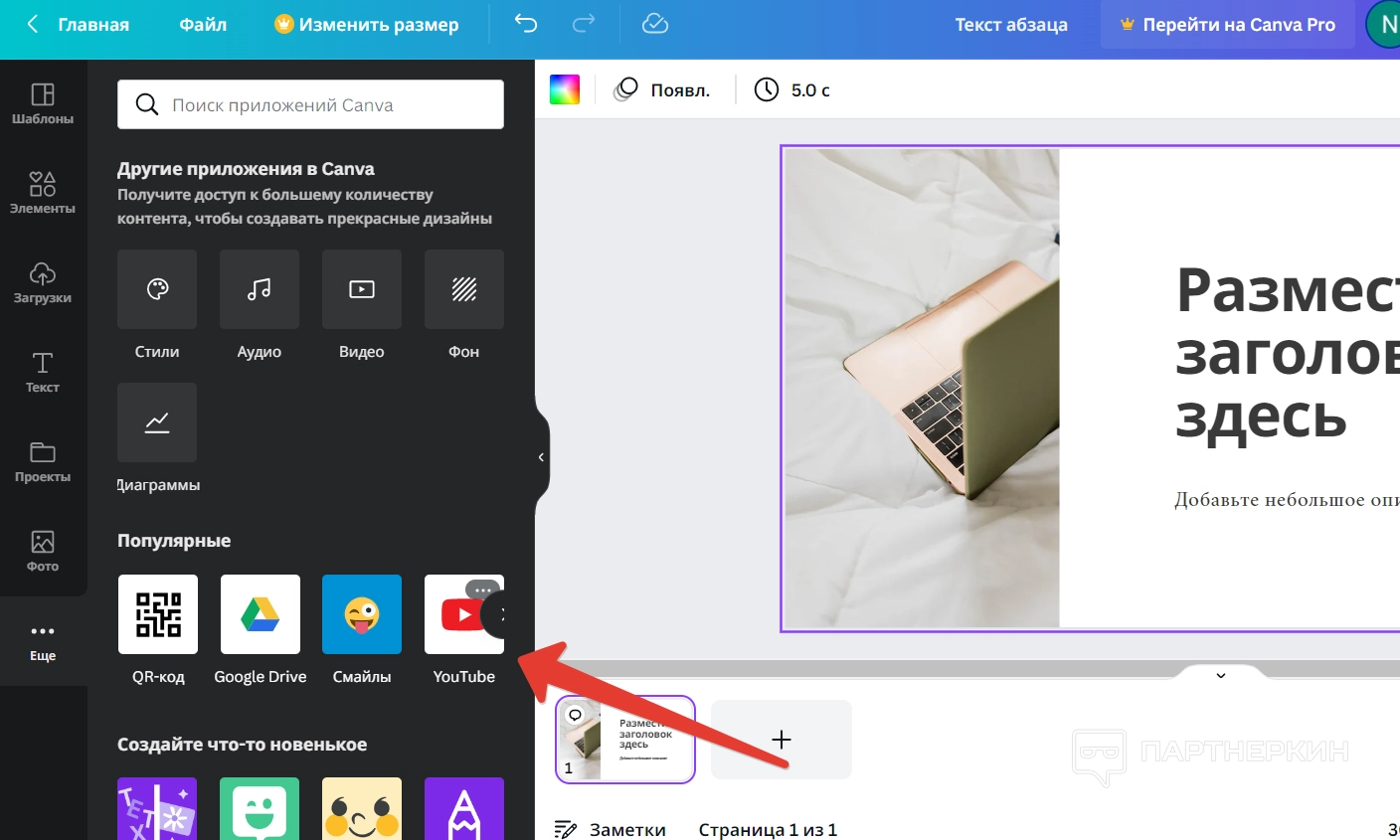Image resolution: width=1400 pixels, height=840 pixels.
Task: Click Перейти на Canva Pro button
Action: click(1228, 25)
